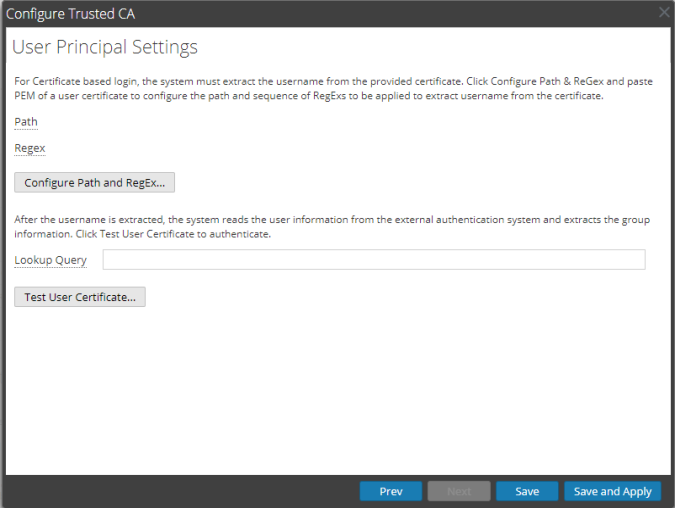Click the Path label
The height and width of the screenshot is (508, 675).
[26, 122]
